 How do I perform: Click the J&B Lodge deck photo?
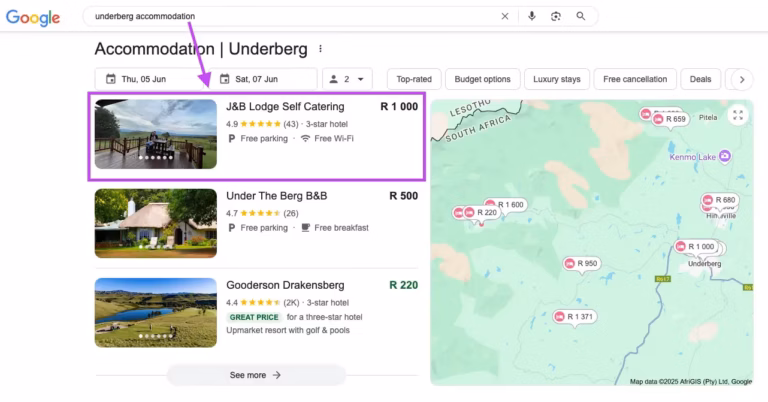coord(156,134)
